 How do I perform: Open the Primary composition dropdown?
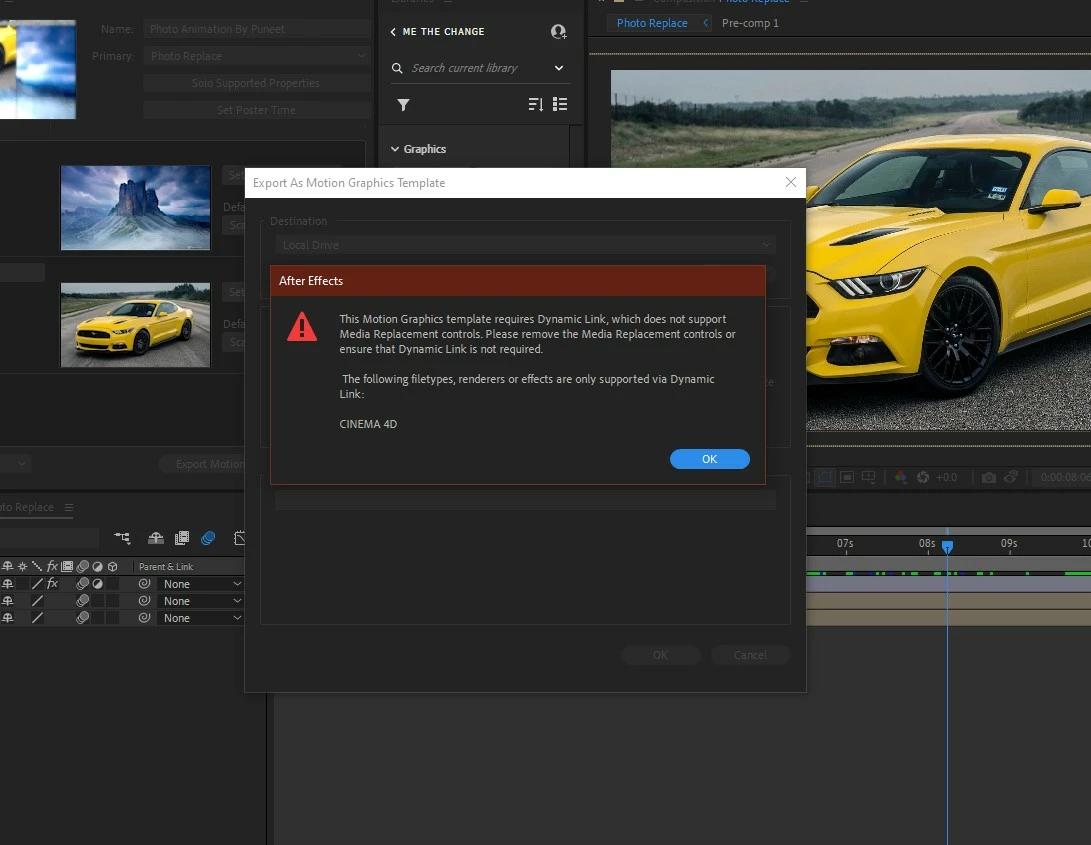(257, 56)
